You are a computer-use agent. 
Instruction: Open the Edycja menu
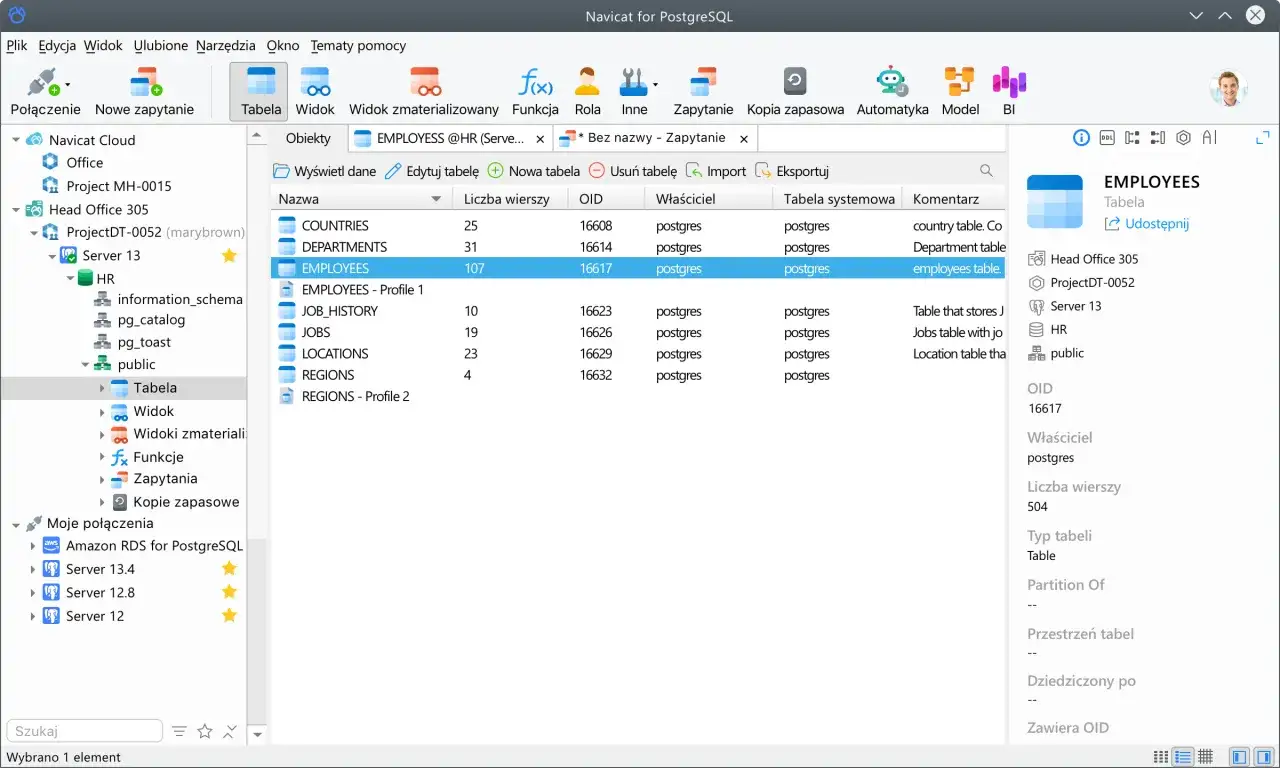[x=57, y=45]
